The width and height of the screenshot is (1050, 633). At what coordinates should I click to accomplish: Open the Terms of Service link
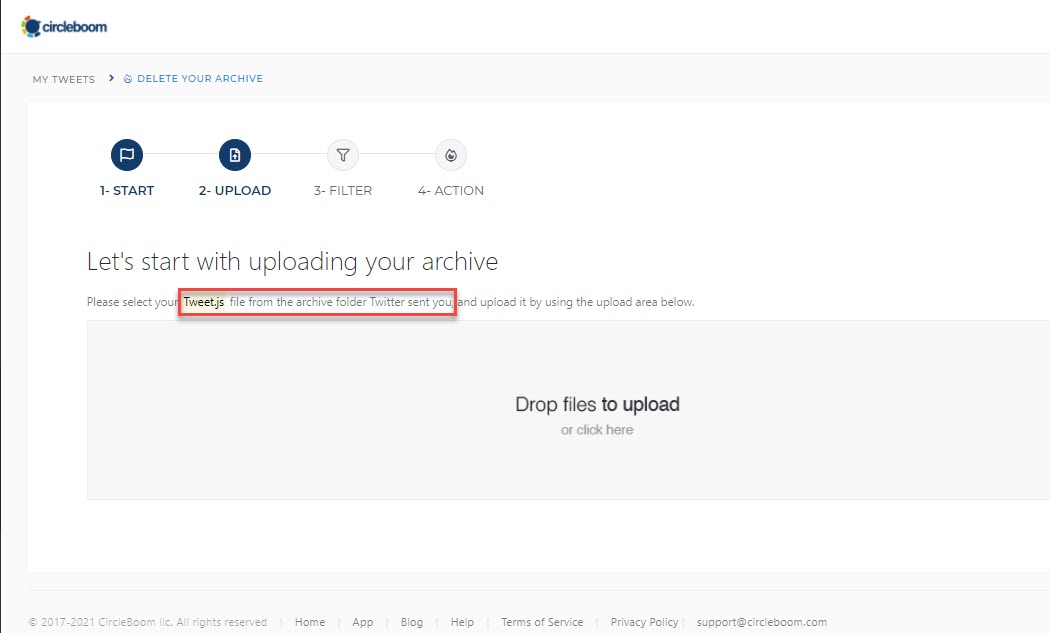[542, 622]
